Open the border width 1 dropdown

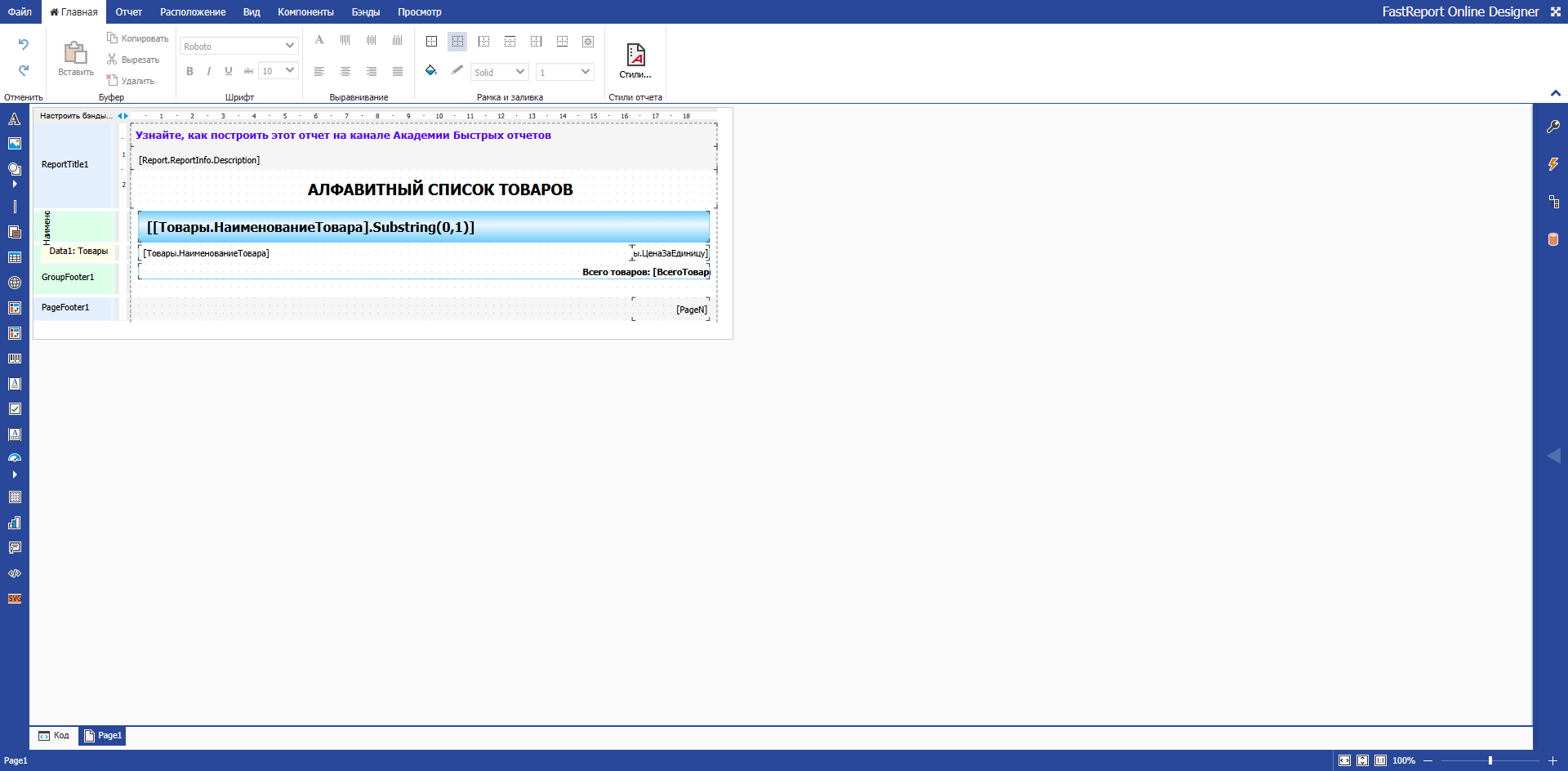[x=565, y=72]
